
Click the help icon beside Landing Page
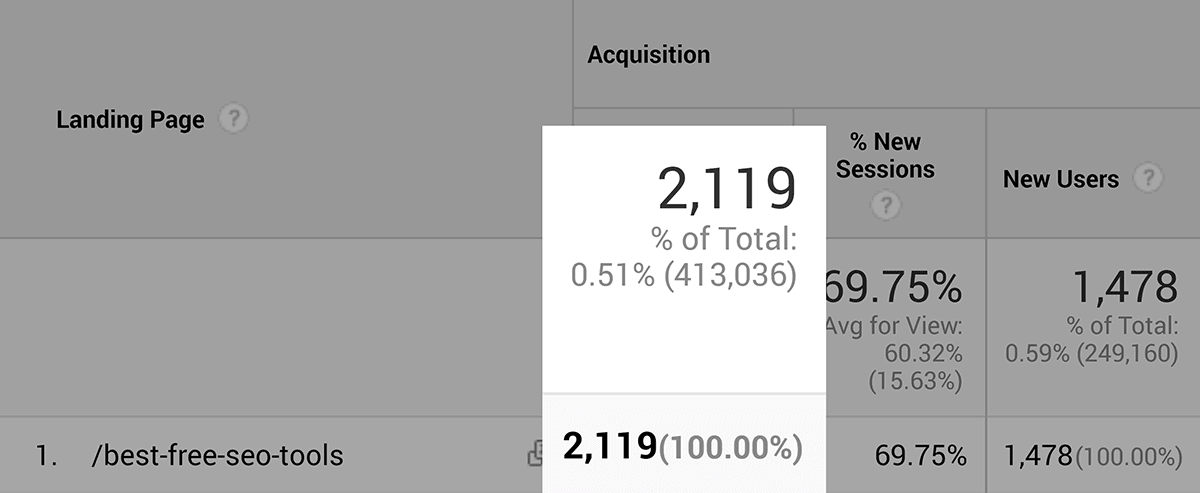click(233, 120)
